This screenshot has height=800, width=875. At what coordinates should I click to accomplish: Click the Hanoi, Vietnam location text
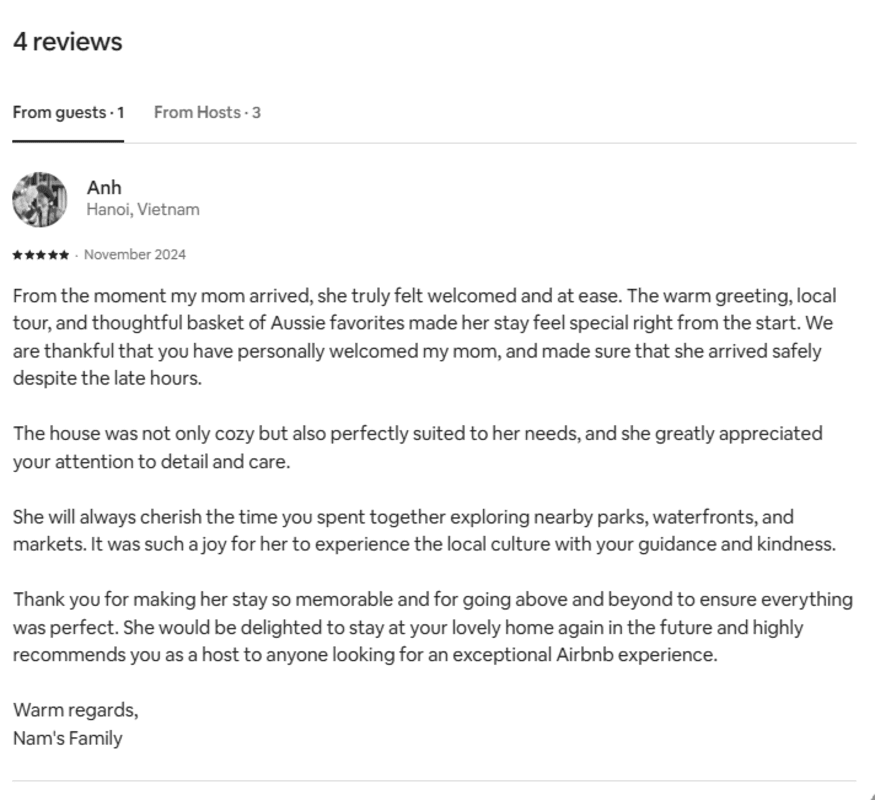pos(143,210)
